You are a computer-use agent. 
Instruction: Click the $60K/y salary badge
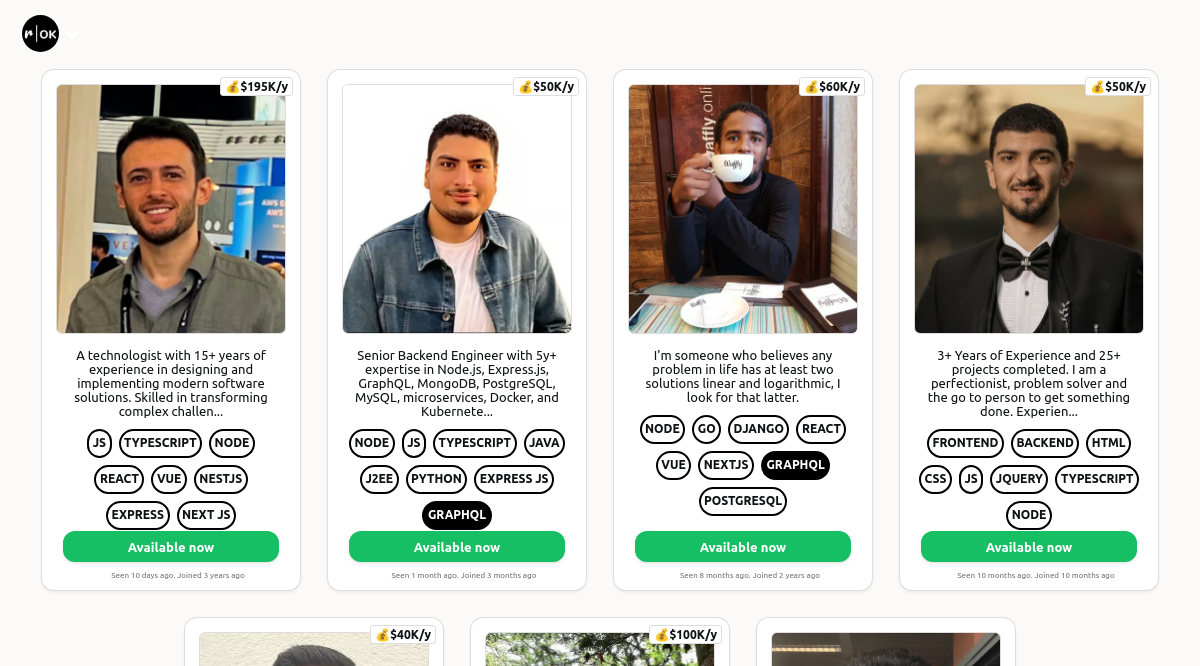pyautogui.click(x=832, y=87)
